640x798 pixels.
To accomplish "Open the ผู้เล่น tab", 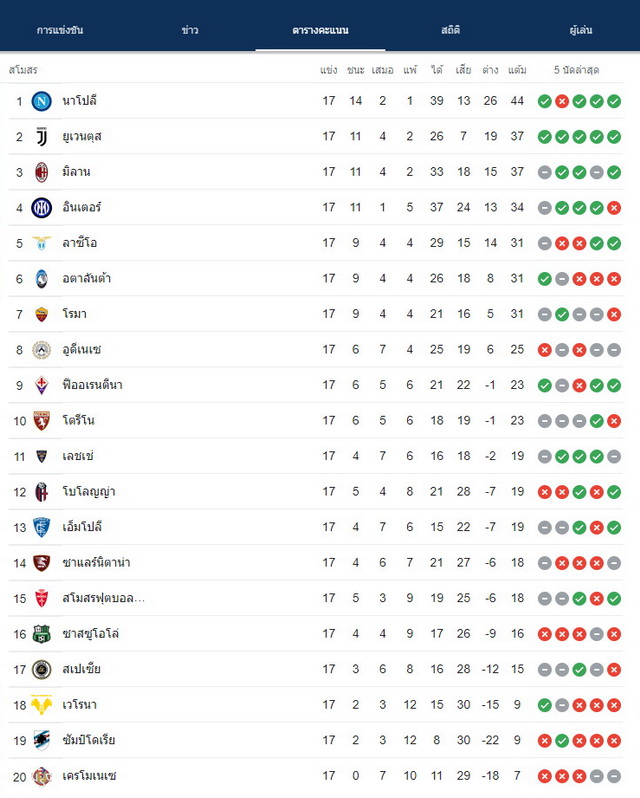I will [x=580, y=30].
